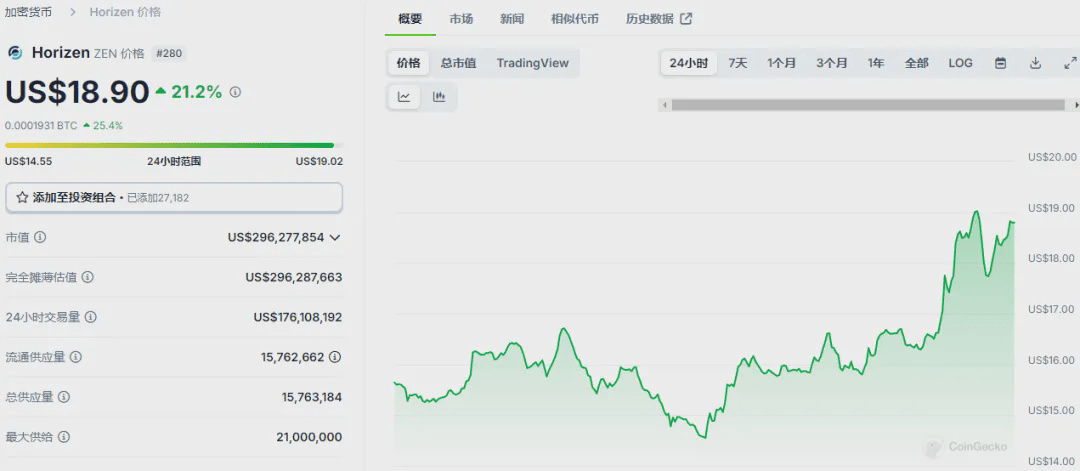Click the 24-hour price range bar
This screenshot has height=471, width=1080.
click(174, 145)
